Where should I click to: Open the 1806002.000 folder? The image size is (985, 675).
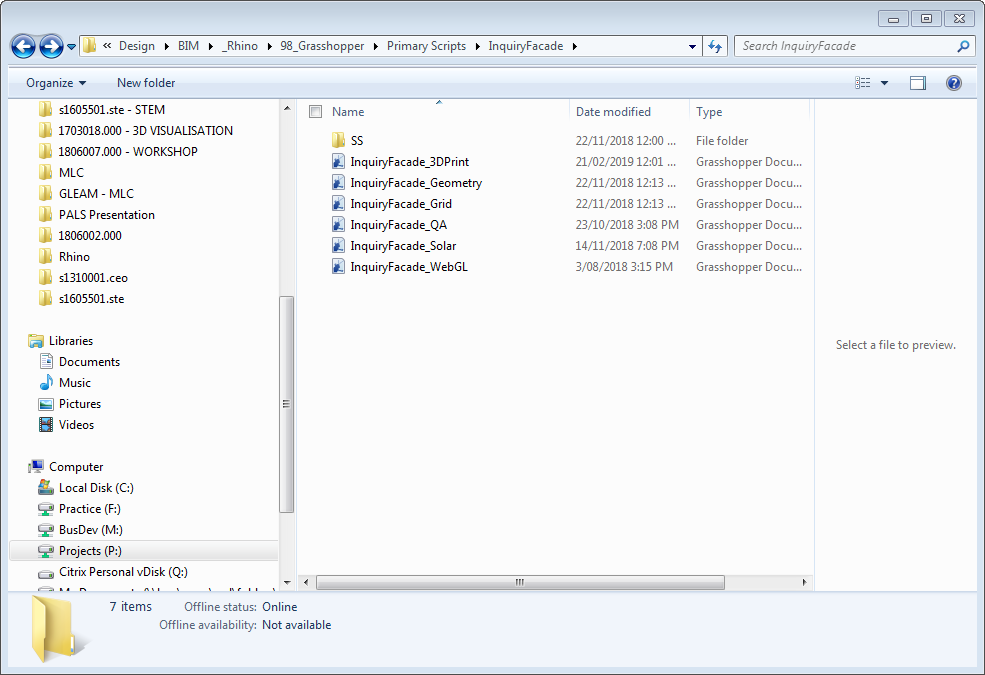(x=90, y=236)
